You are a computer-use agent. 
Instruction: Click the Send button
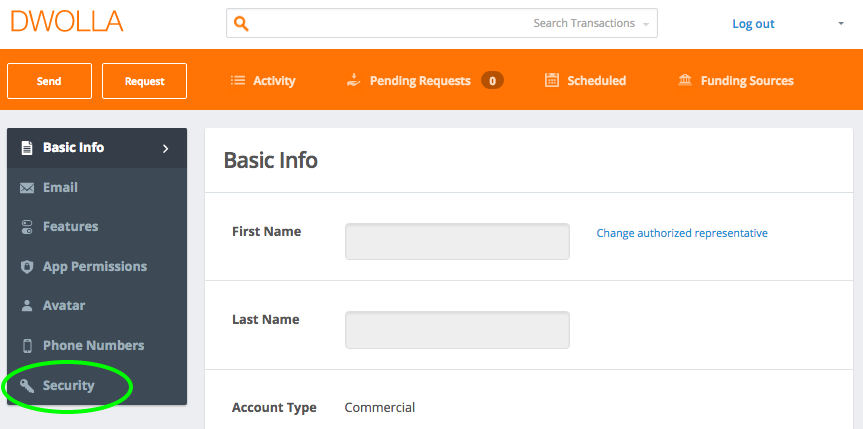[x=50, y=81]
